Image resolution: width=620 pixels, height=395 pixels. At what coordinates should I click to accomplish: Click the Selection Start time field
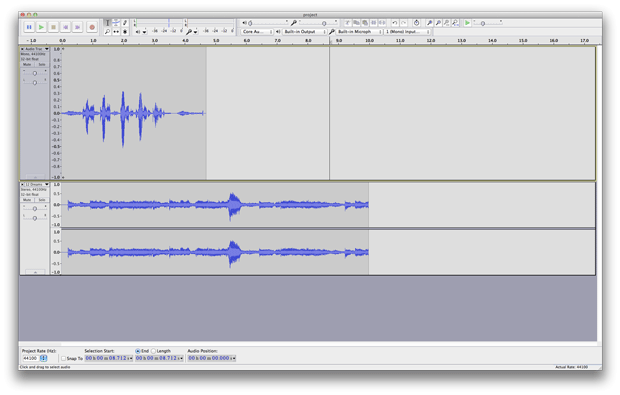click(x=109, y=358)
